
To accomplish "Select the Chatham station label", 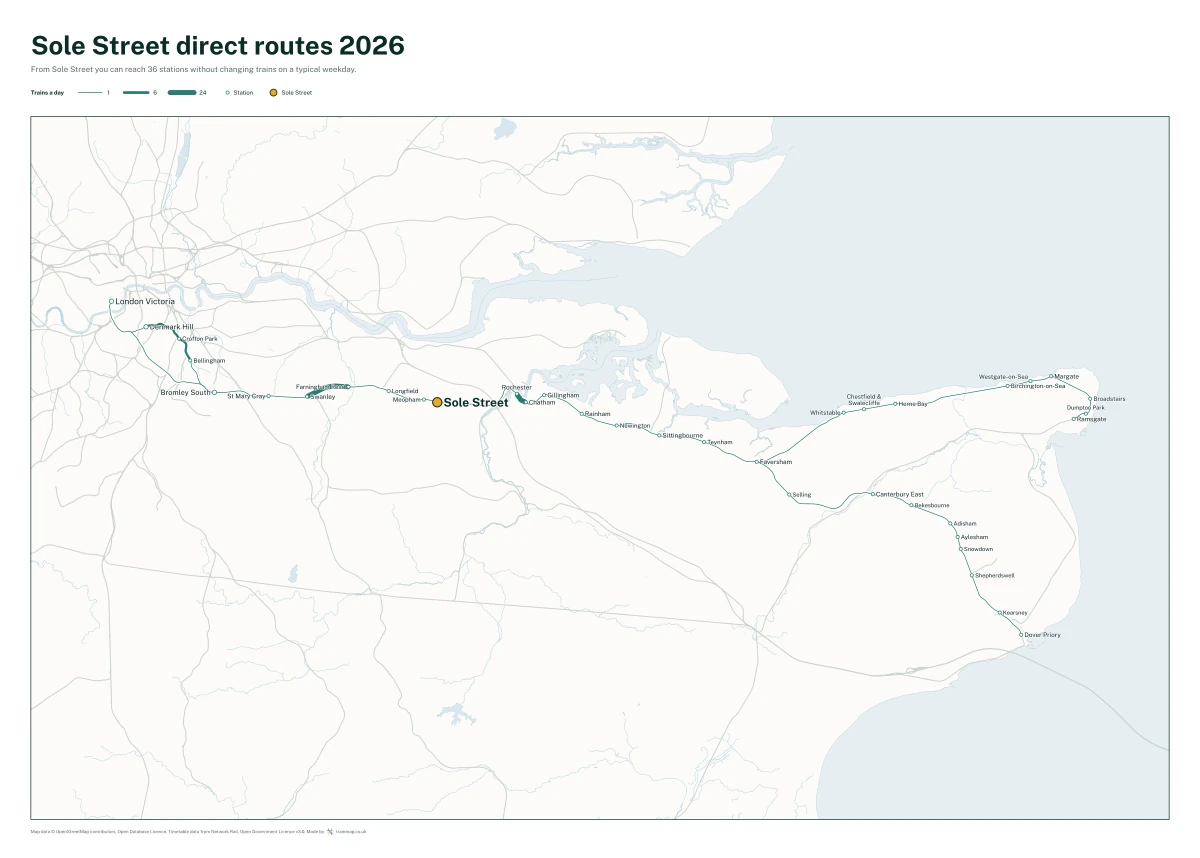I will click(541, 402).
